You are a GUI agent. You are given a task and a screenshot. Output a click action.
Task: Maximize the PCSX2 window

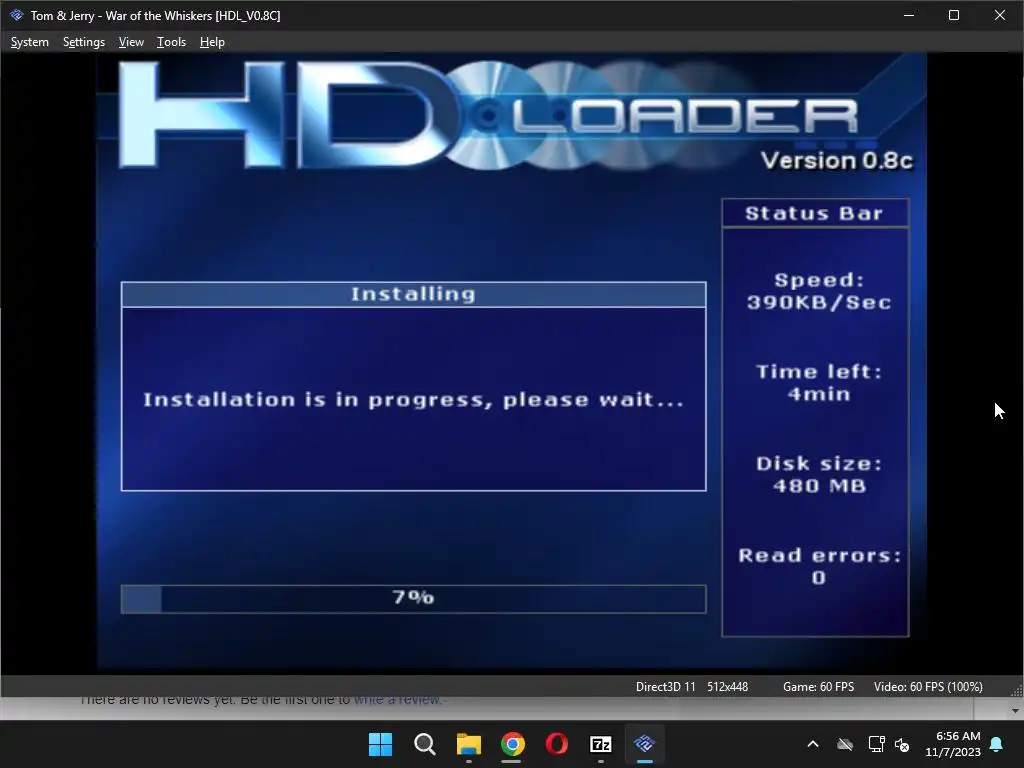pyautogui.click(x=954, y=15)
